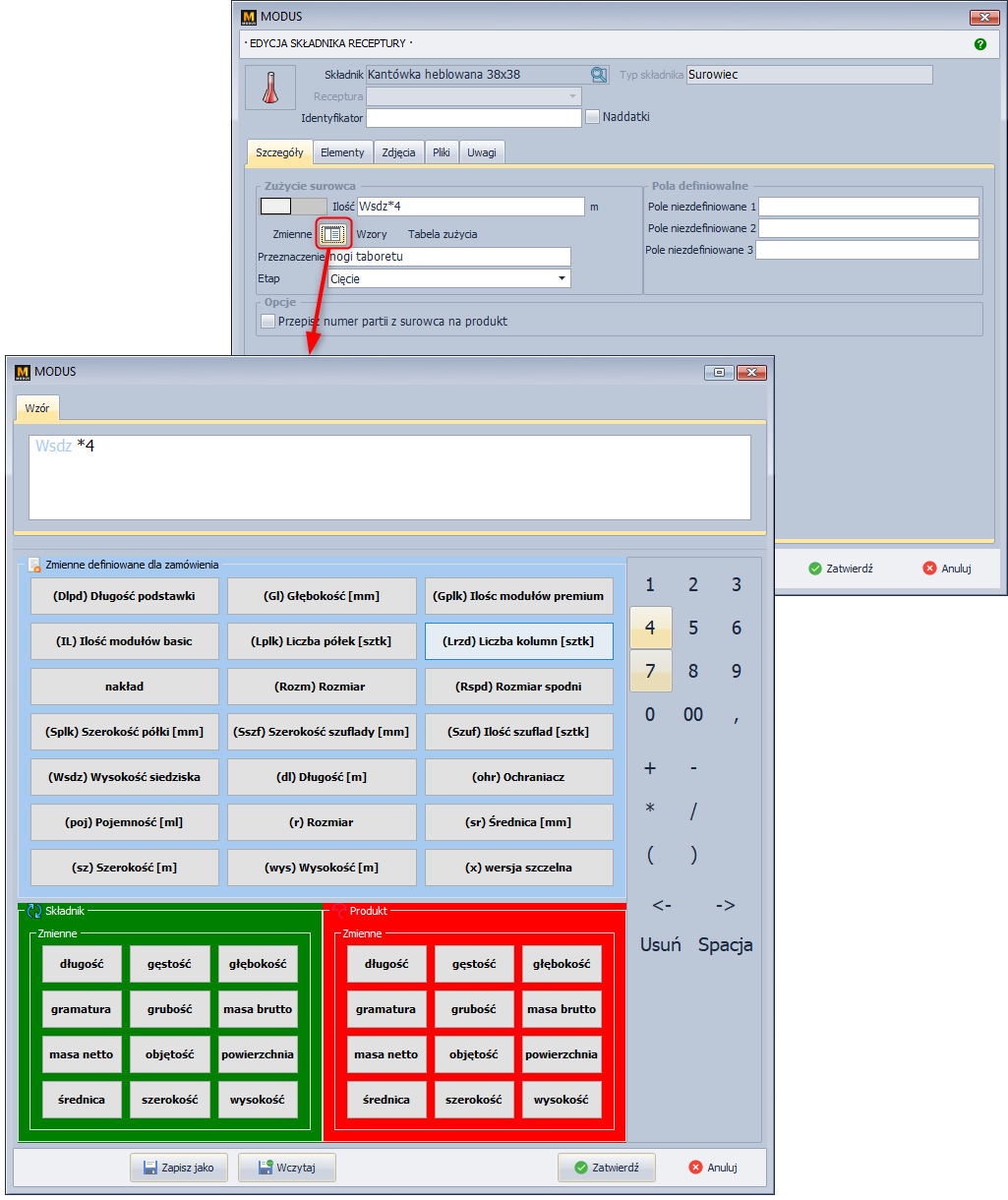This screenshot has width=1008, height=1200.
Task: Open the Tabela zużycia link
Action: [x=443, y=234]
